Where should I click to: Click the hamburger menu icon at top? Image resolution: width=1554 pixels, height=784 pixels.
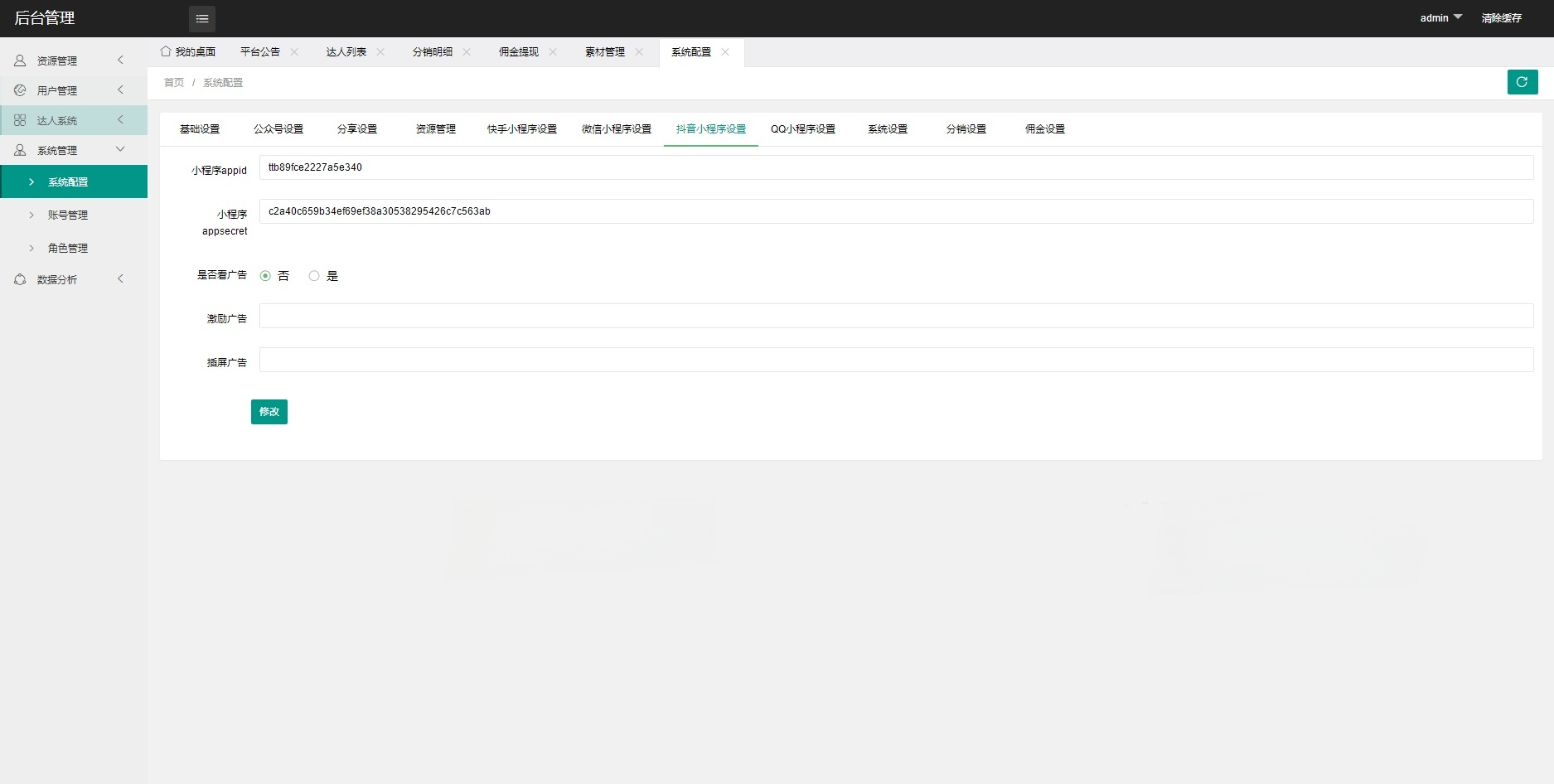pos(201,18)
